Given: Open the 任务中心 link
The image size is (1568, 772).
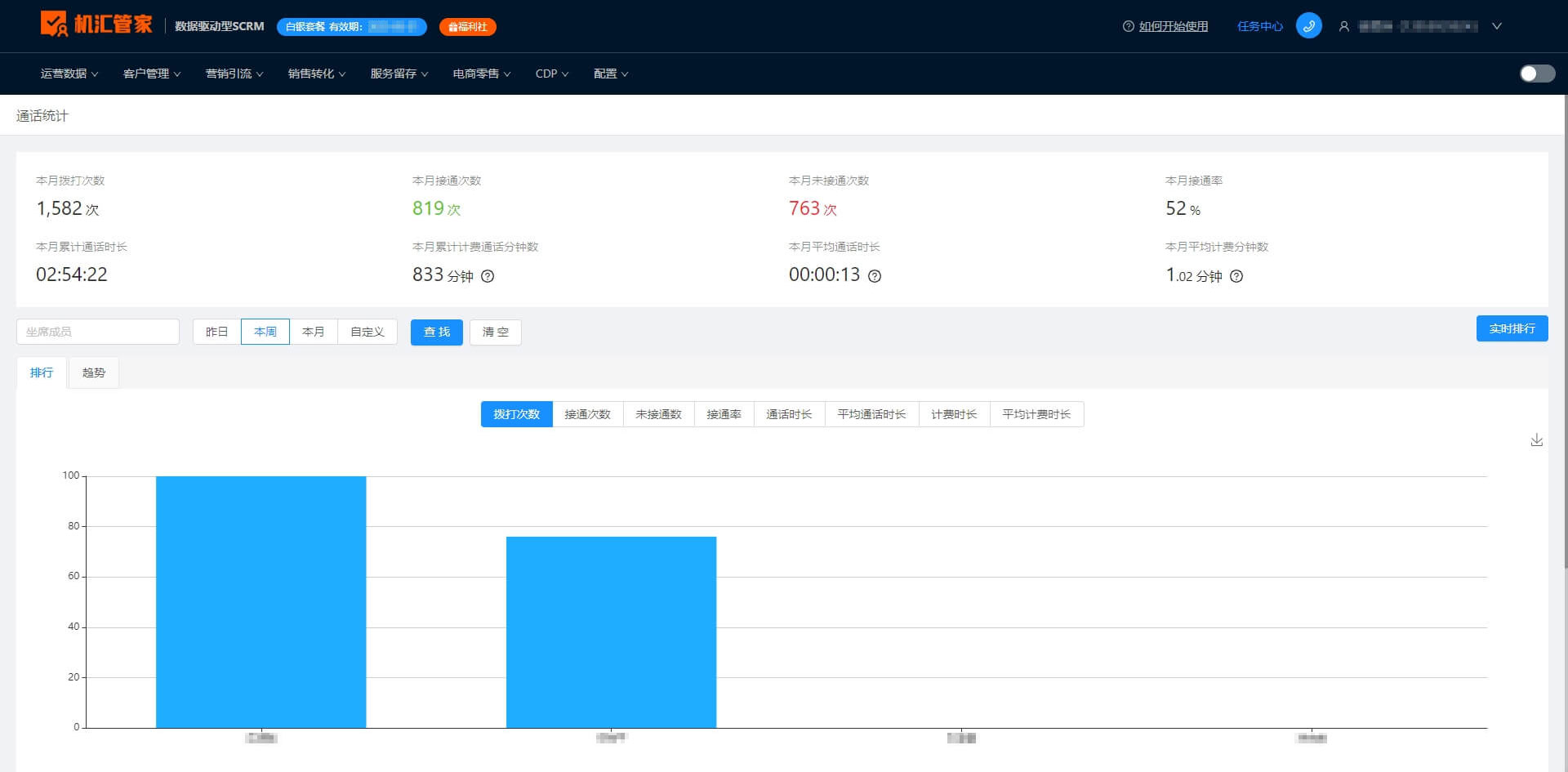Looking at the screenshot, I should pyautogui.click(x=1260, y=26).
